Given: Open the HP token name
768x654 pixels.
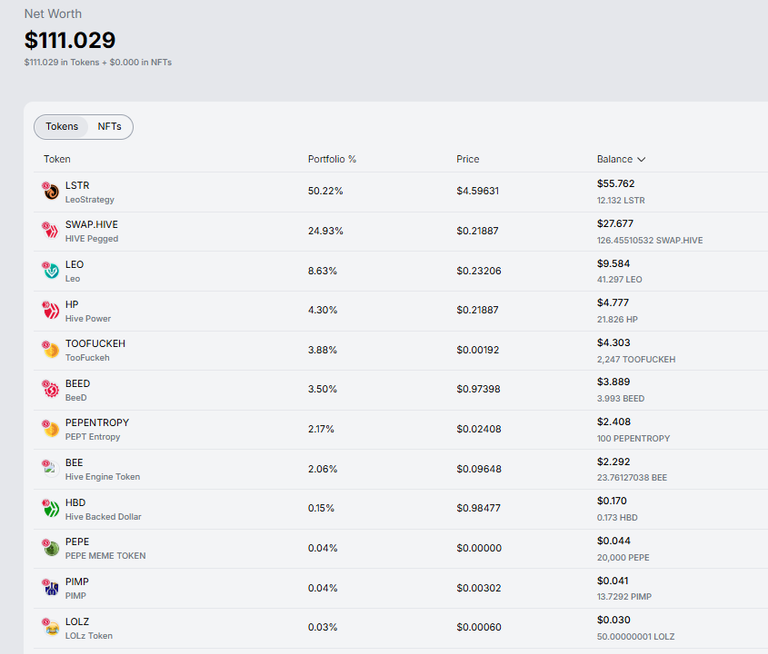Looking at the screenshot, I should pos(72,304).
